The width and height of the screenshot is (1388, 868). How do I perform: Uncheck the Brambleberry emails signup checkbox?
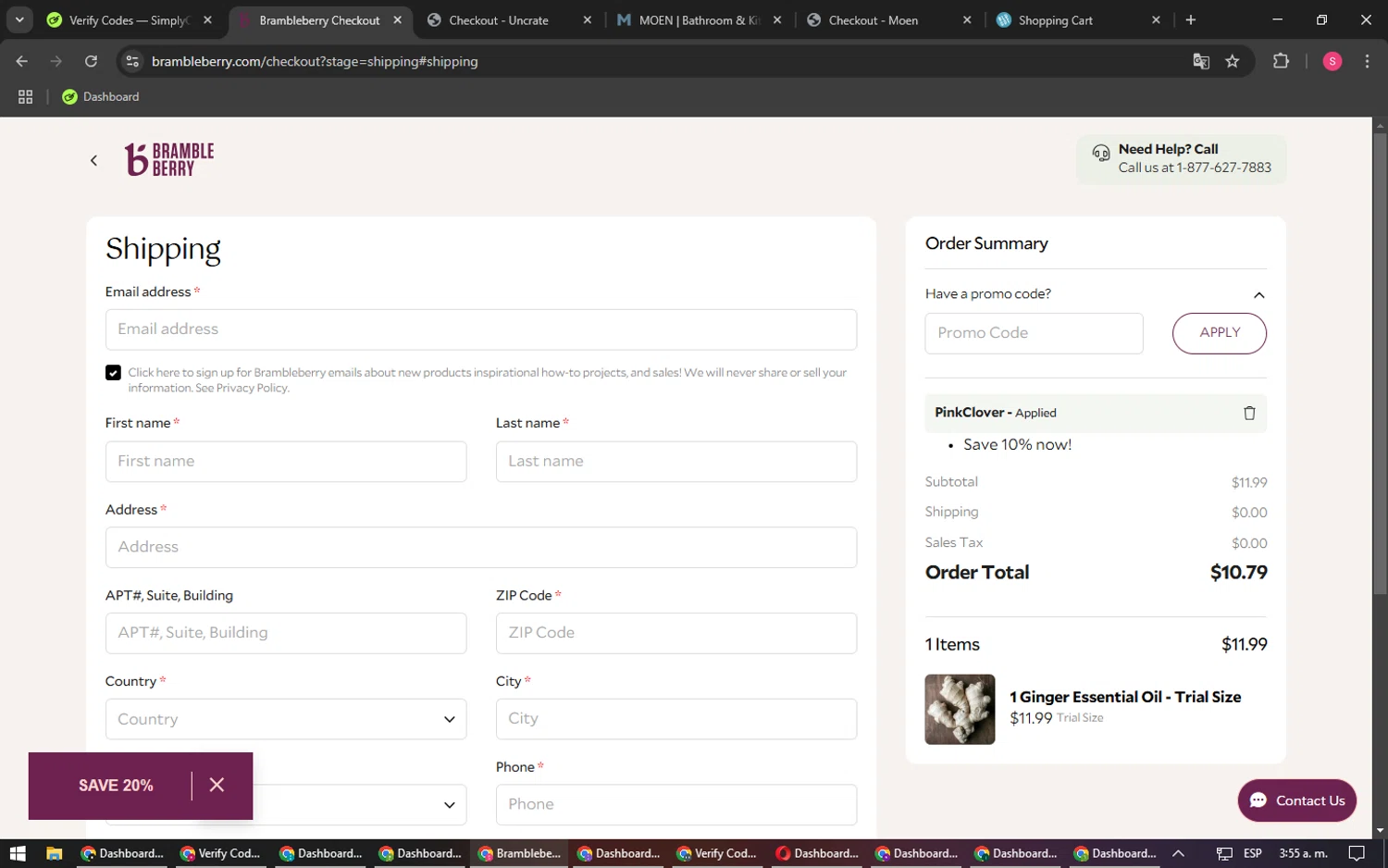pos(113,373)
